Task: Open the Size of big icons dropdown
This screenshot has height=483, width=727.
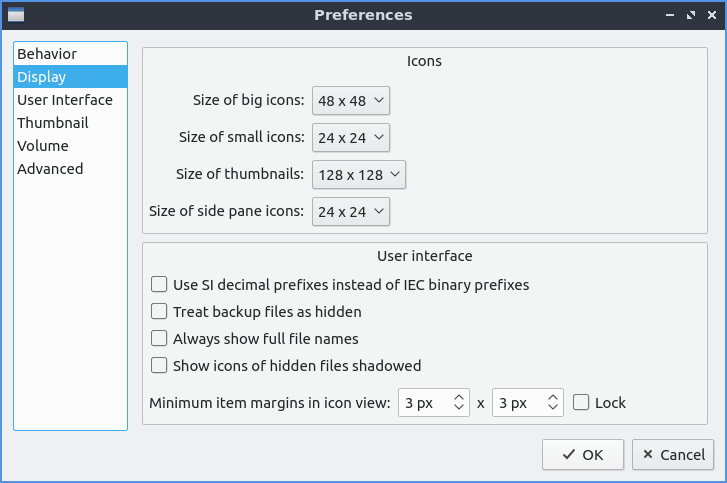Action: pos(350,101)
